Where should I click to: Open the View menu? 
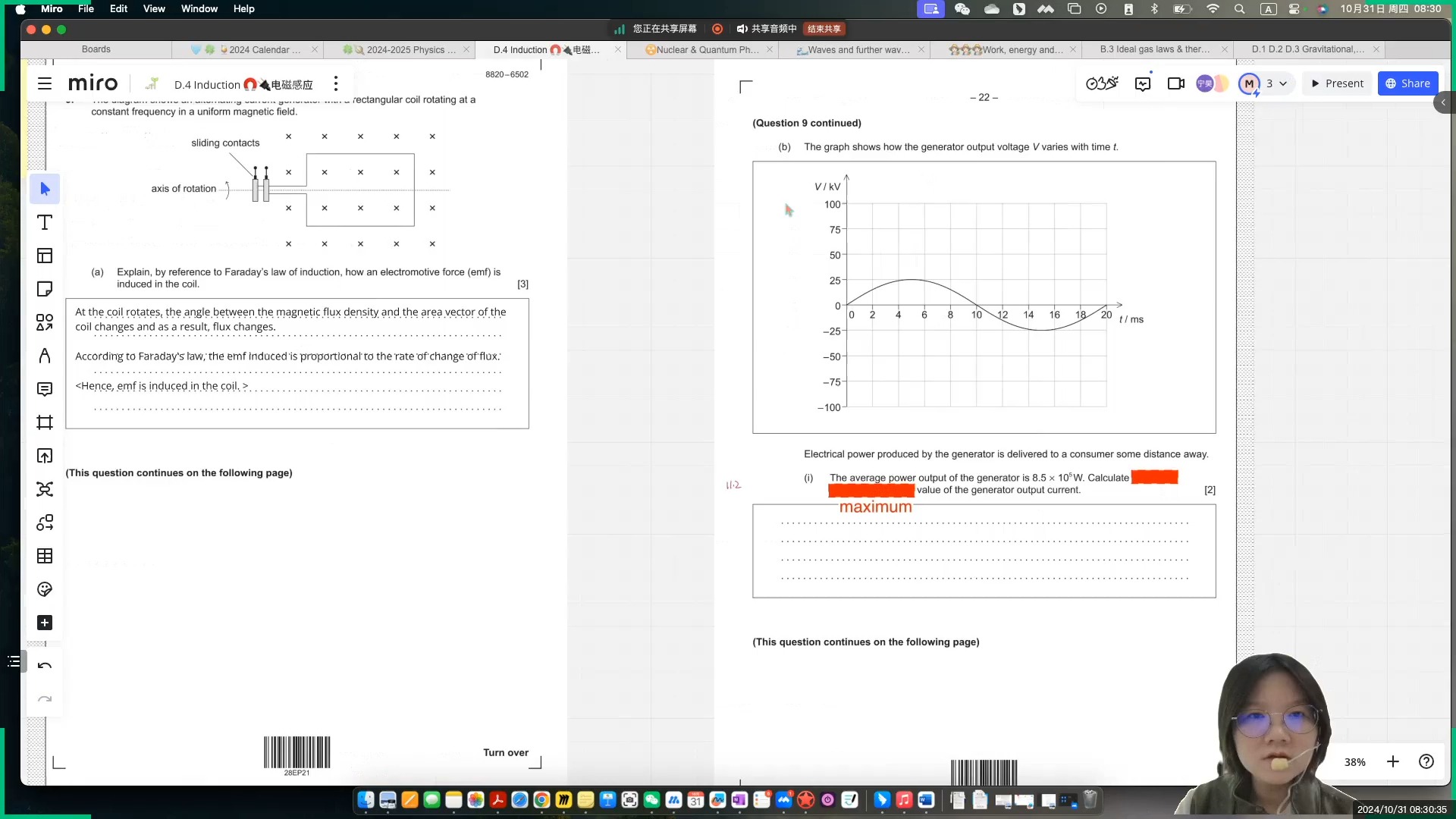(x=154, y=8)
